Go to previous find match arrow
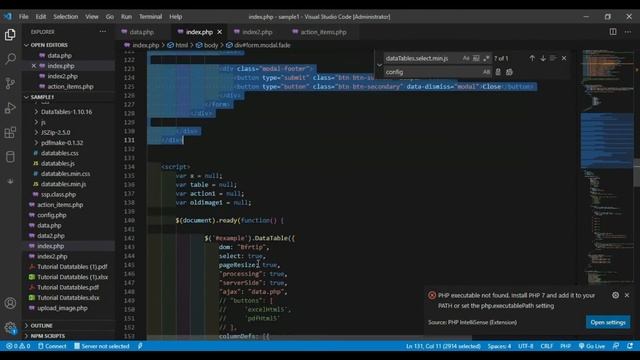Image resolution: width=640 pixels, height=360 pixels. (532, 58)
